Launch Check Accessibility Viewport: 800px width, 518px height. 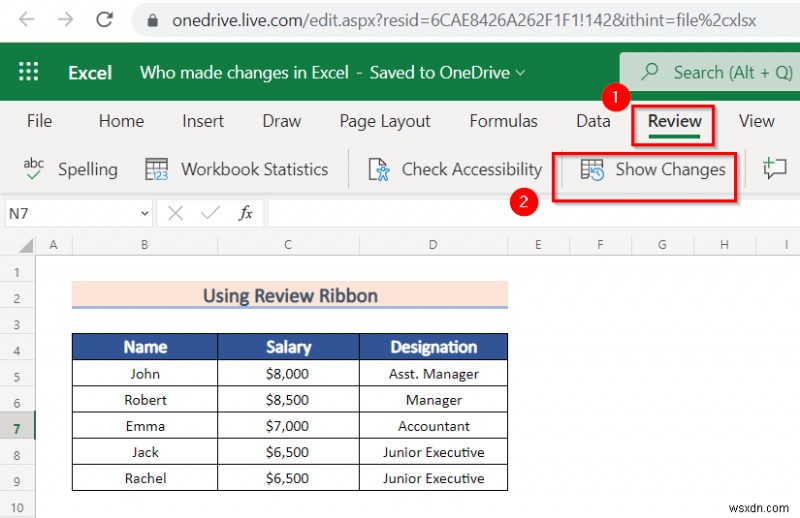point(455,169)
